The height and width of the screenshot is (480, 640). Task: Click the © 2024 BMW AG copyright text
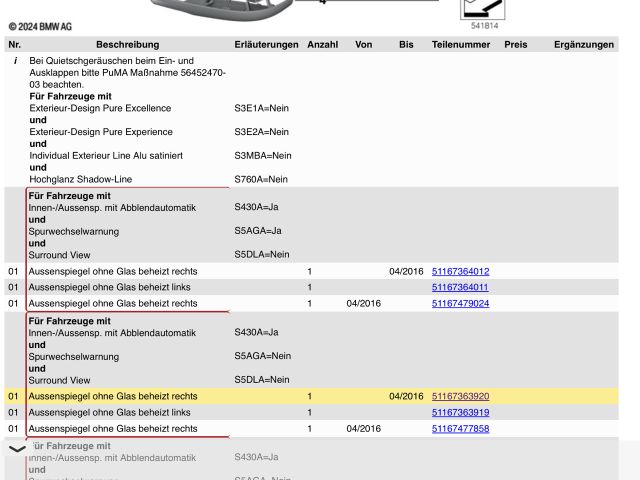41,27
